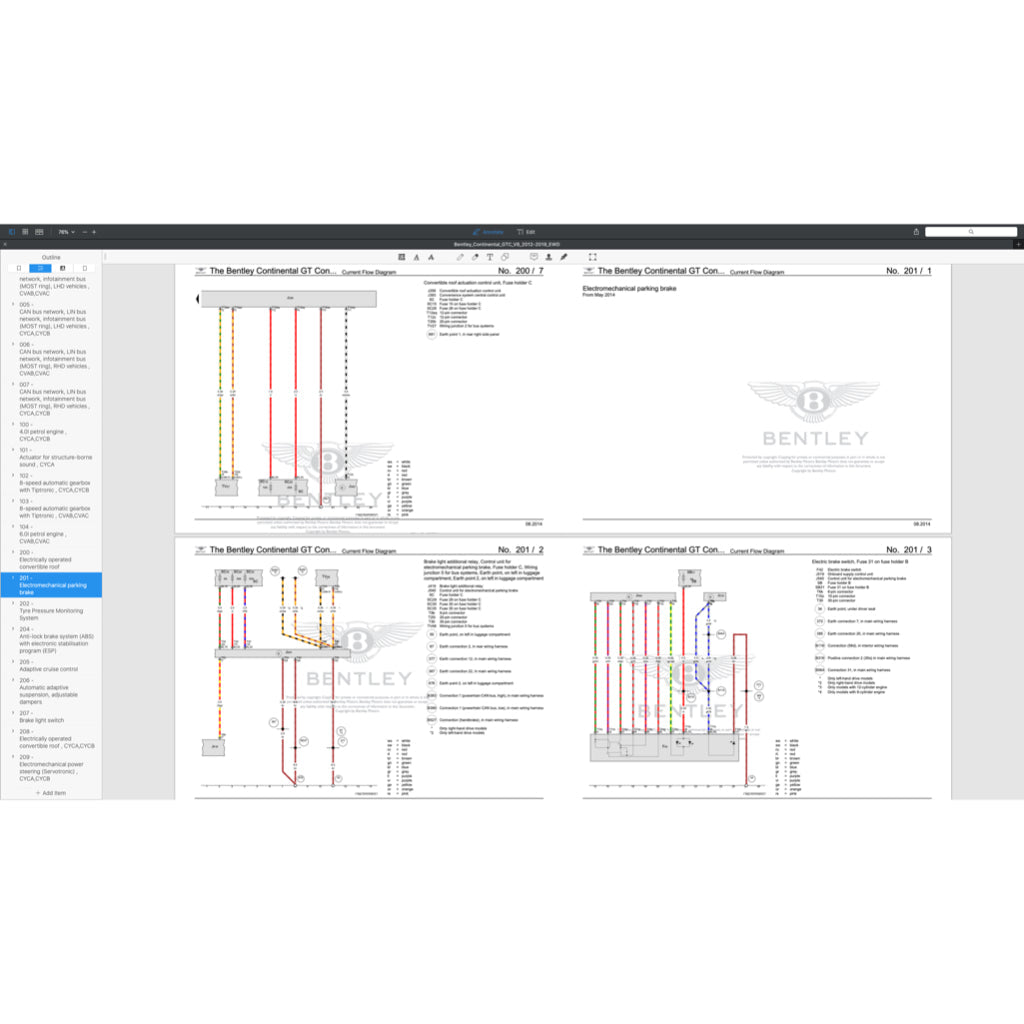Switch to the thumbnail grid view
Image resolution: width=1024 pixels, height=1024 pixels.
tap(25, 232)
